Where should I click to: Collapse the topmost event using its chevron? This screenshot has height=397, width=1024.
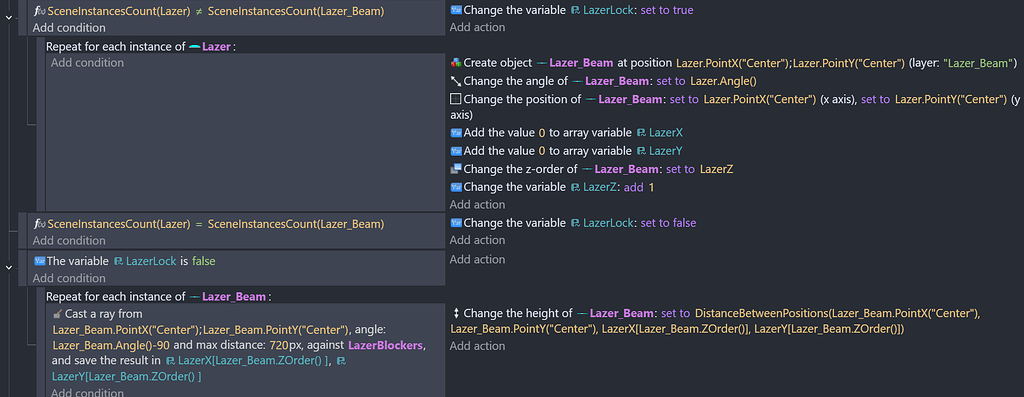(x=8, y=17)
